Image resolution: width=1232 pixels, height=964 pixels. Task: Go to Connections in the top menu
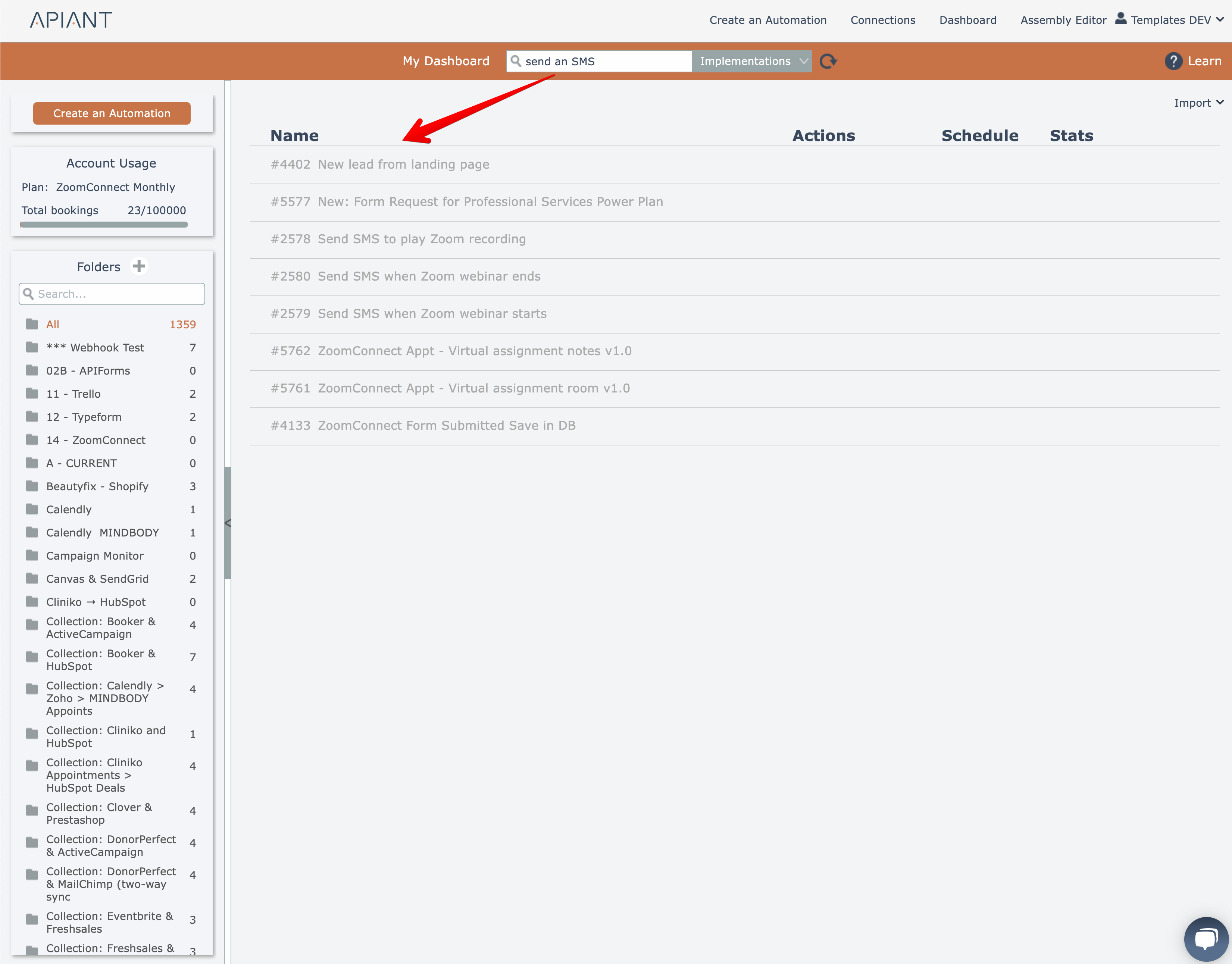tap(882, 20)
